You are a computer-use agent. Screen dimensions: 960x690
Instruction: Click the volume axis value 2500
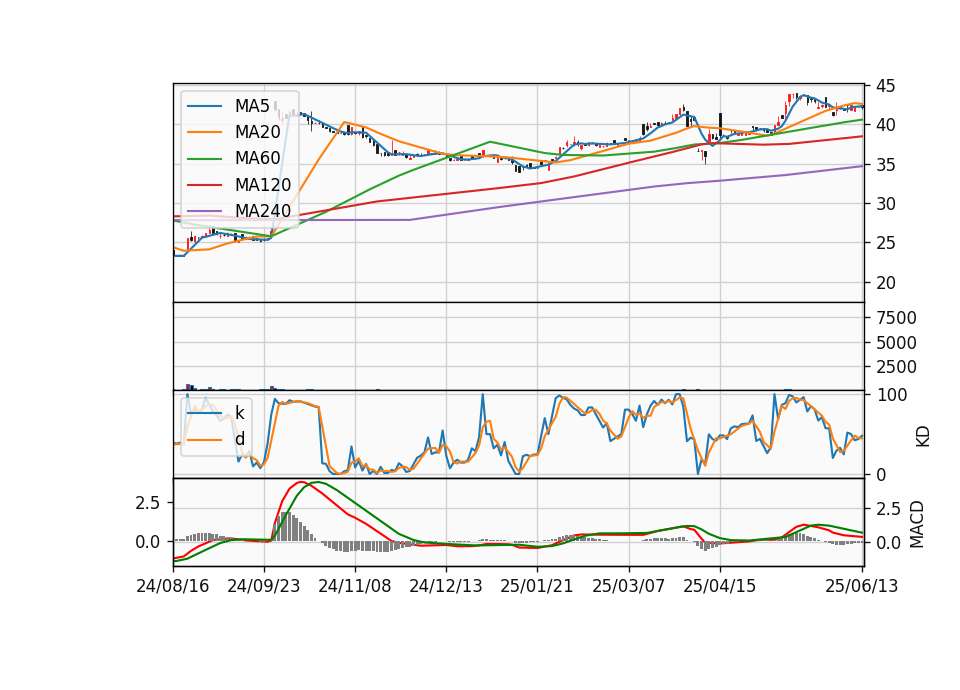click(x=896, y=367)
